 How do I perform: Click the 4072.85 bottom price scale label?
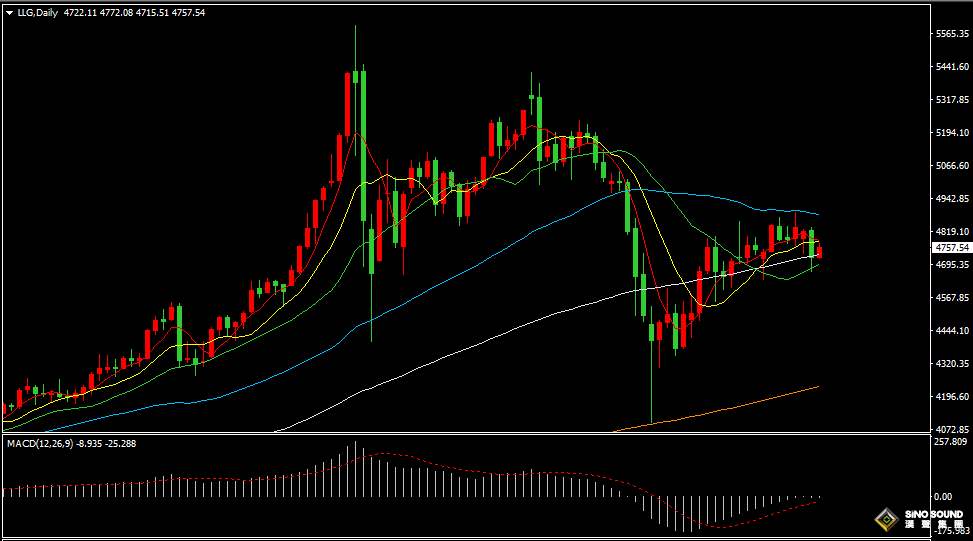[952, 429]
